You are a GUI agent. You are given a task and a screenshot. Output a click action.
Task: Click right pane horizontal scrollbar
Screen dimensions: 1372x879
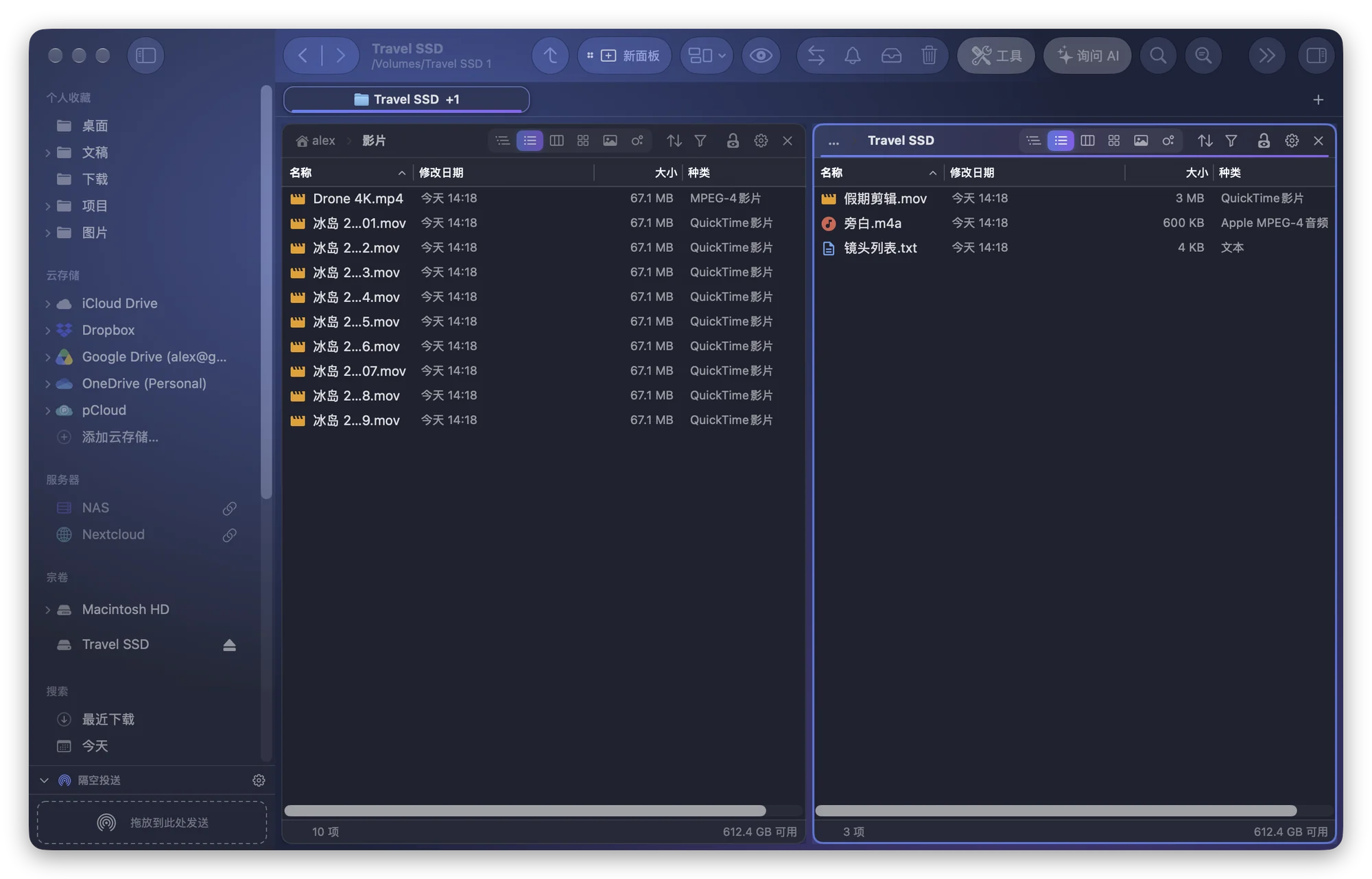[x=1056, y=810]
